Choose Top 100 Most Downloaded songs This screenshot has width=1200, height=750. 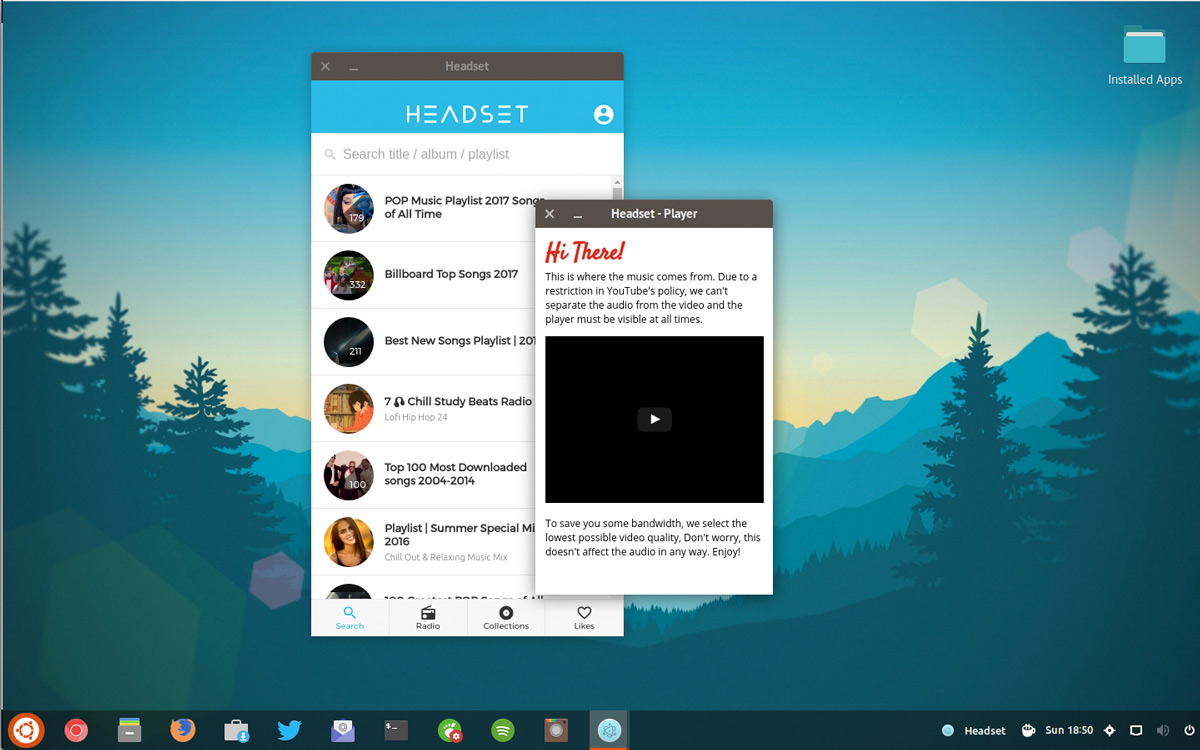click(x=455, y=474)
